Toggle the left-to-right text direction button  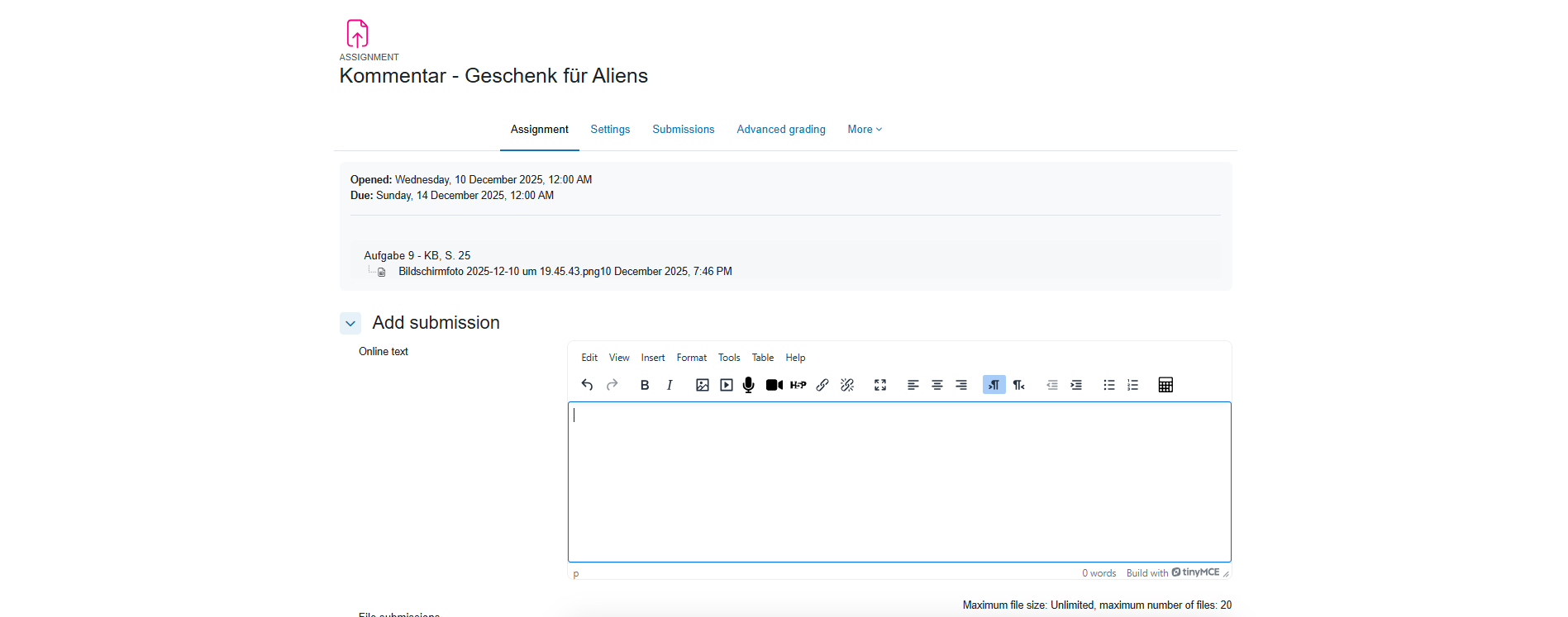click(994, 385)
